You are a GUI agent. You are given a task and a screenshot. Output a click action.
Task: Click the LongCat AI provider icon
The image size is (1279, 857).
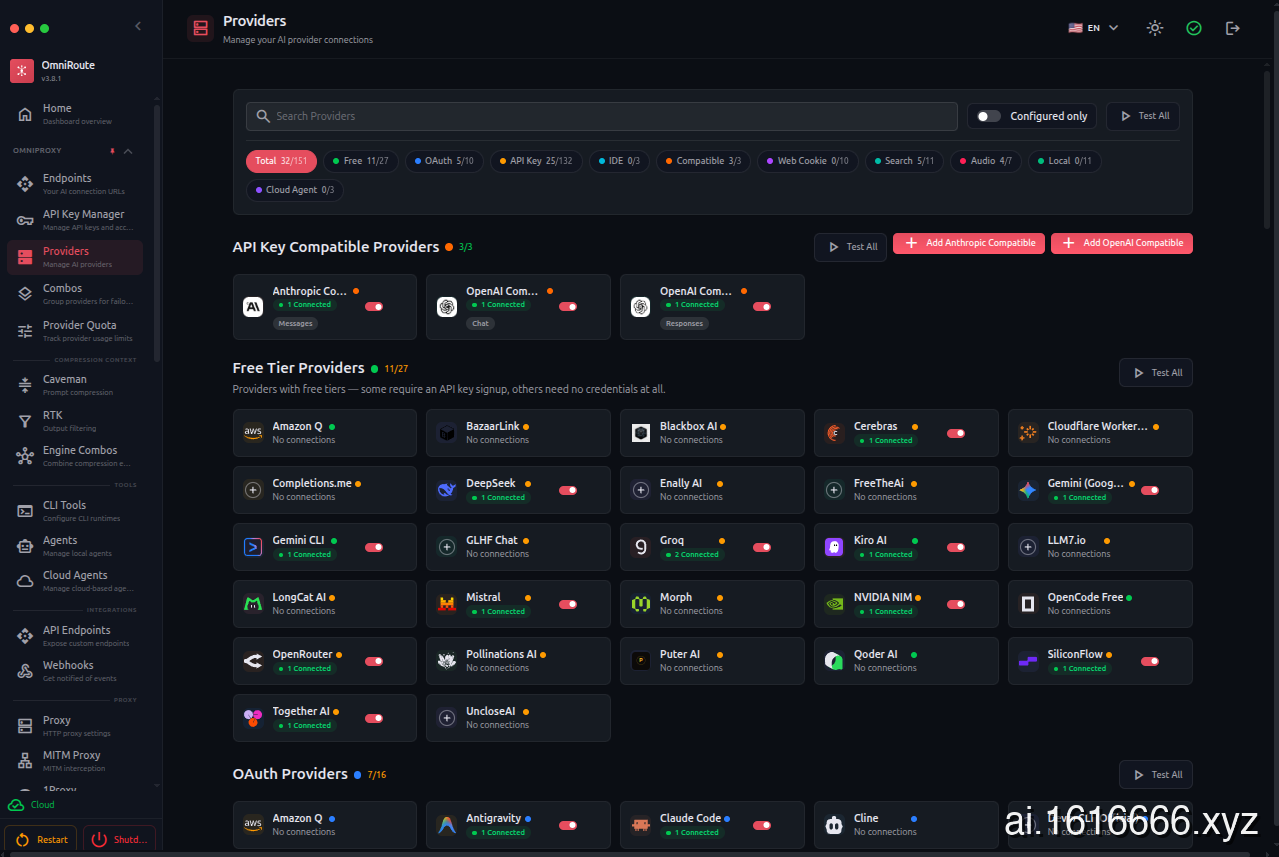click(x=253, y=604)
